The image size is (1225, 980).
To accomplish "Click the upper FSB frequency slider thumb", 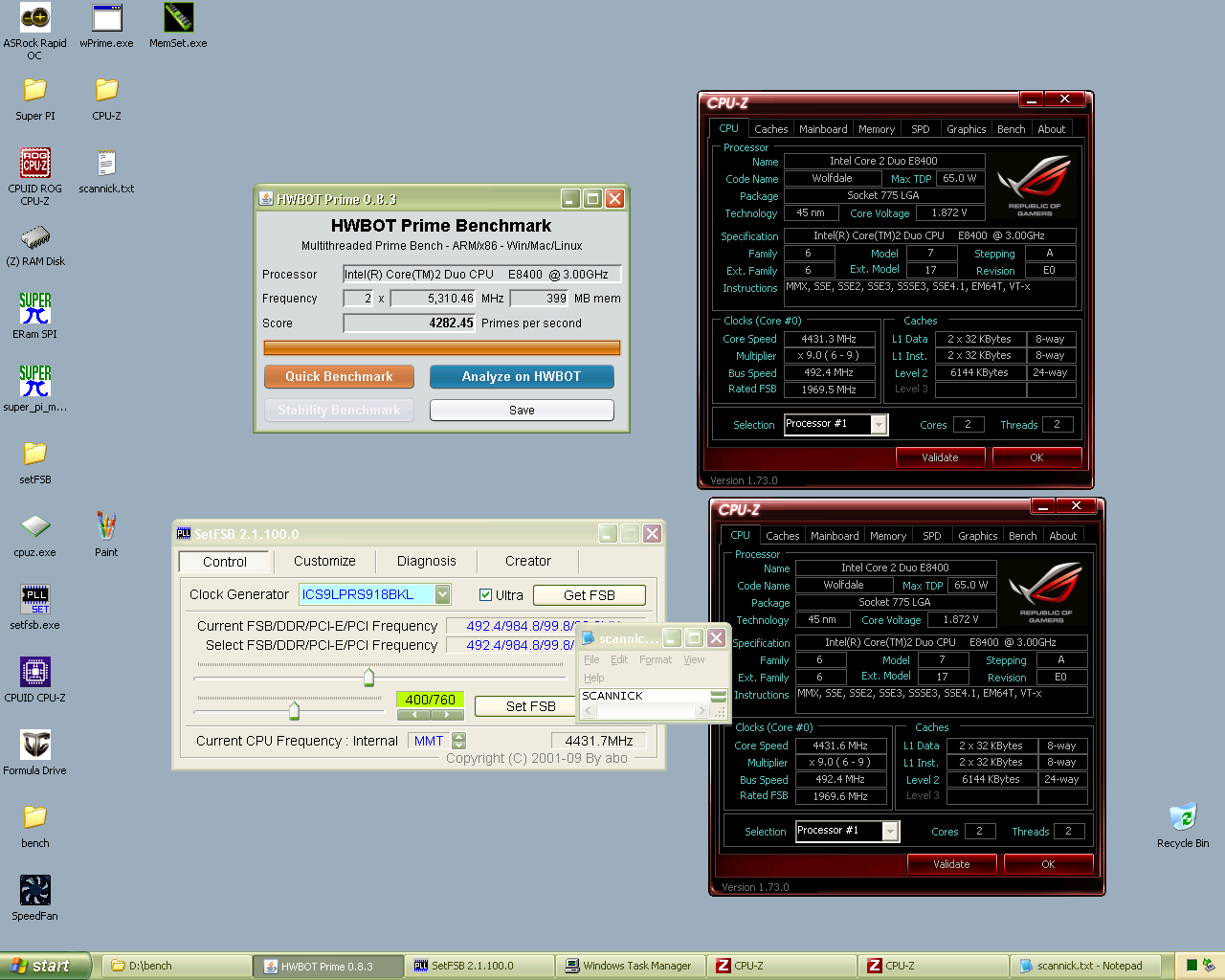I will [368, 678].
